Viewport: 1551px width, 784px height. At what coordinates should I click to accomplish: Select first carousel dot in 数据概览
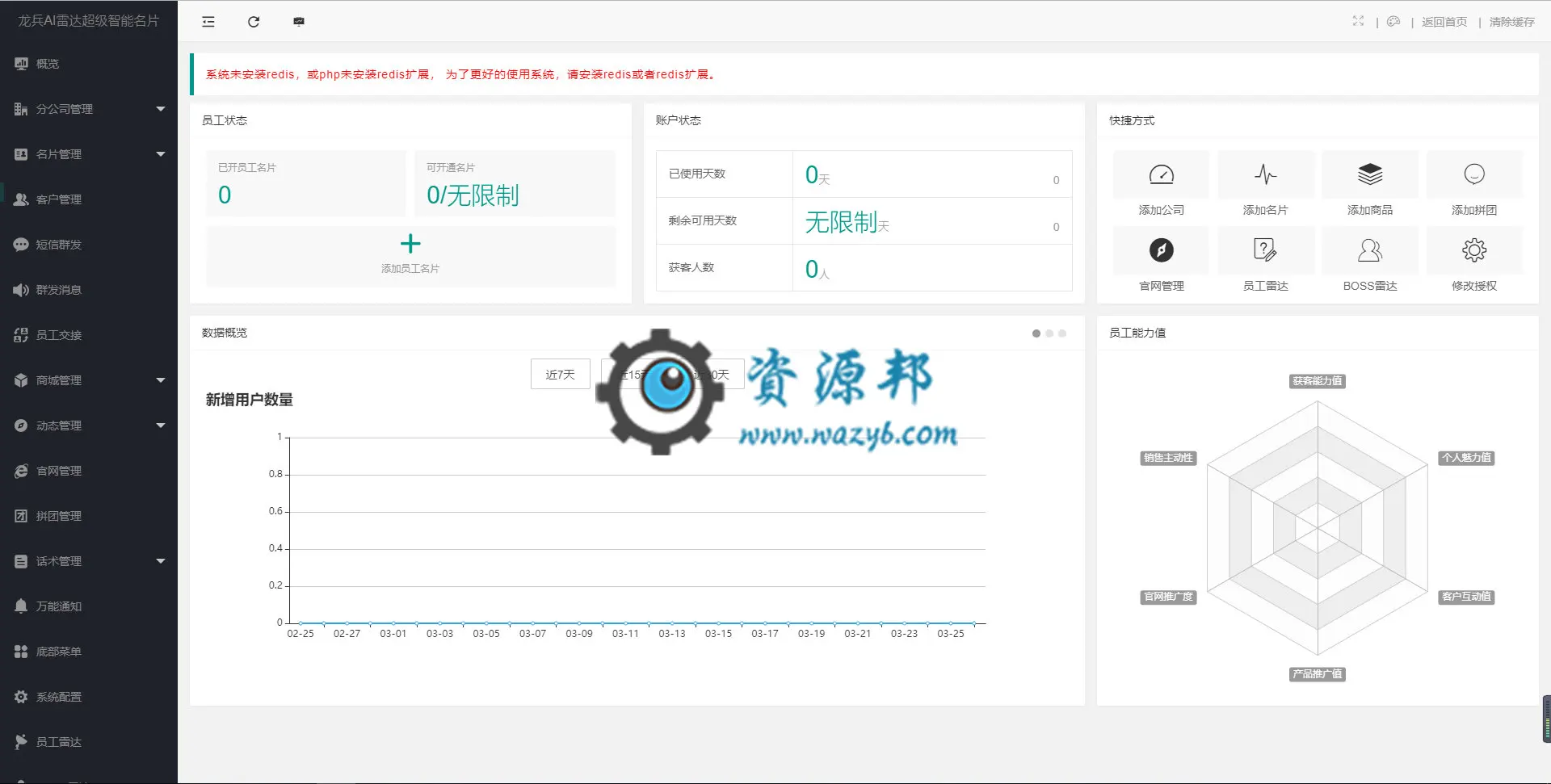(x=1036, y=333)
